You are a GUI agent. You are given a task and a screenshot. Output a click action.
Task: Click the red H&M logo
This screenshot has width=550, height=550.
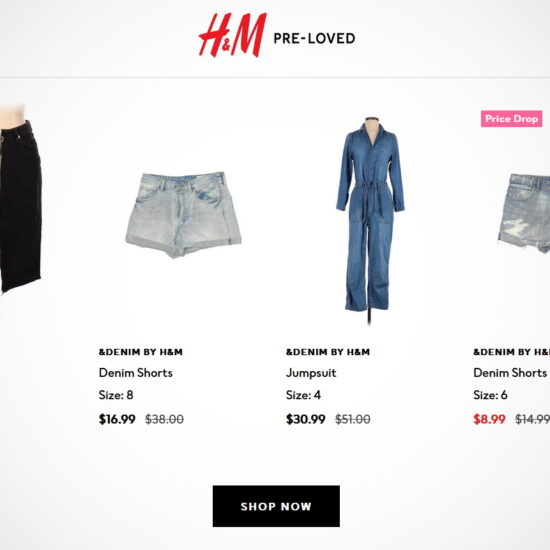(233, 35)
